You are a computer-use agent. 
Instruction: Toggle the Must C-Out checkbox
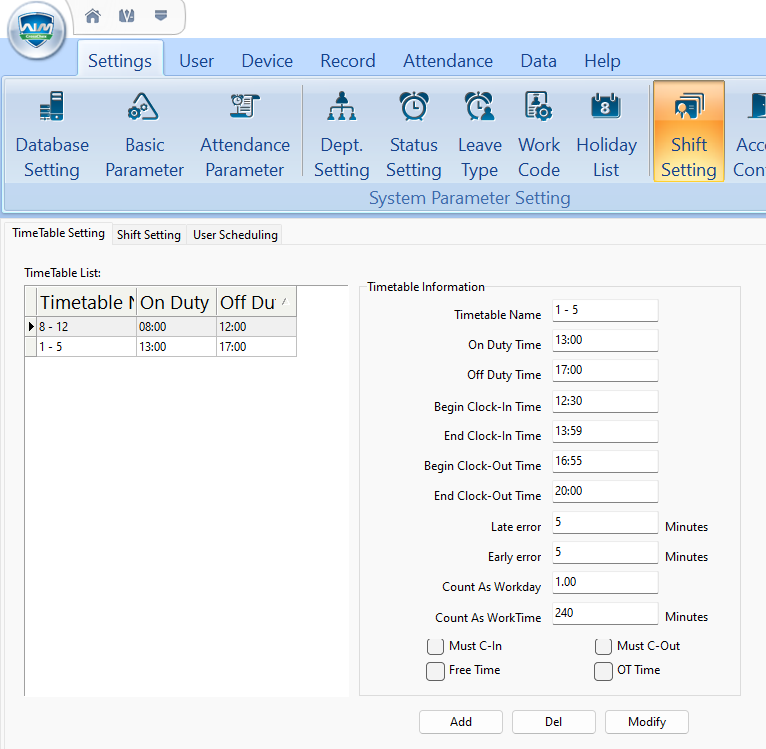[x=603, y=646]
